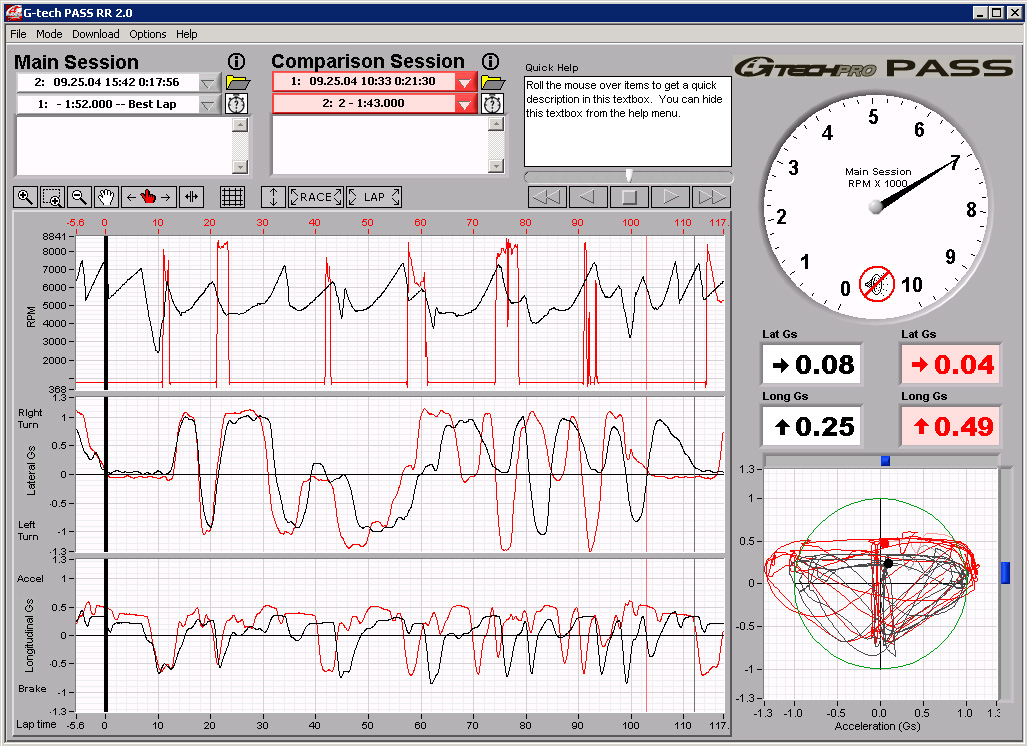This screenshot has height=746, width=1027.
Task: Click Main Session stopwatch lap icon
Action: 236,103
